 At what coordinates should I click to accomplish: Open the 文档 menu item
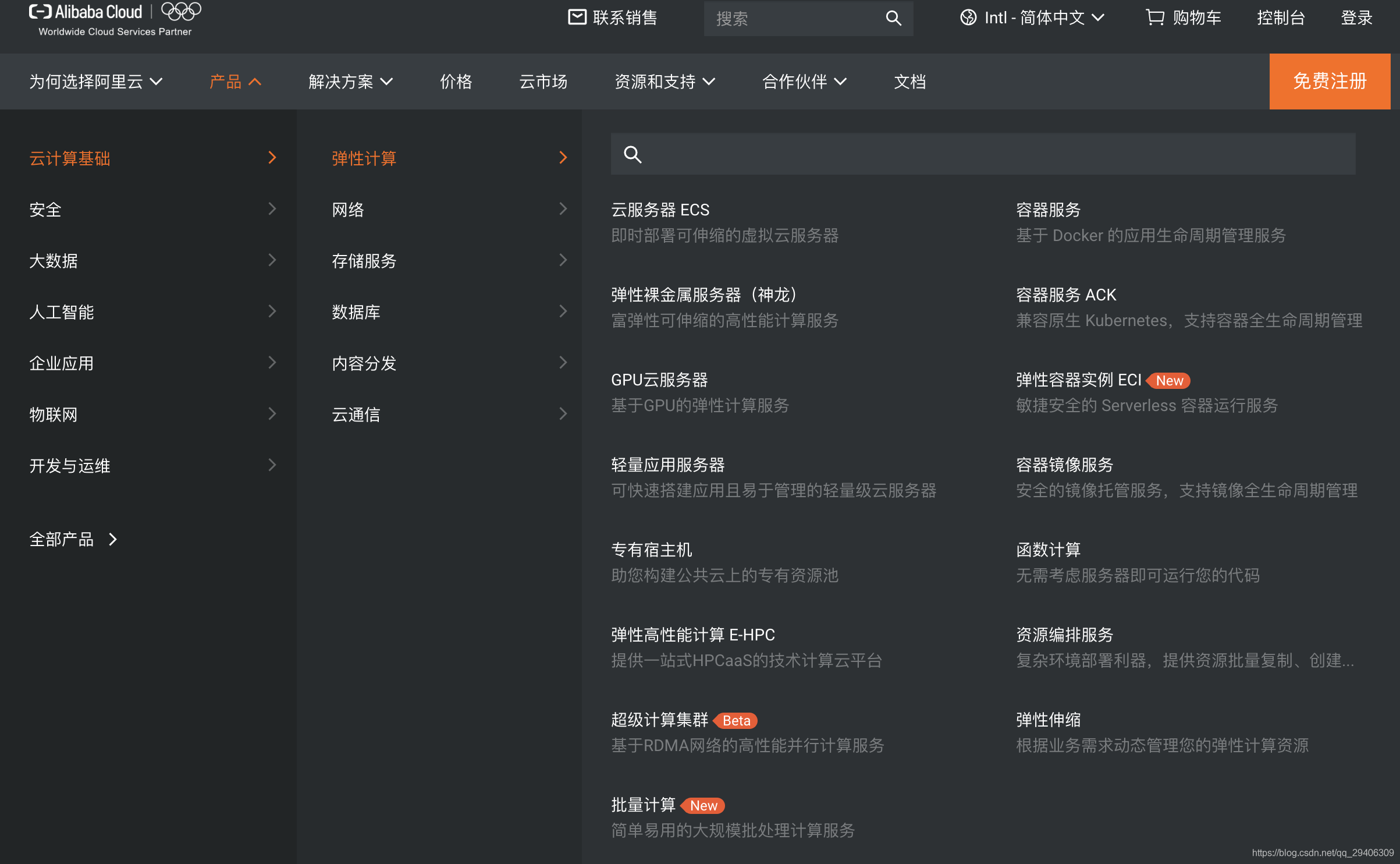pyautogui.click(x=910, y=82)
